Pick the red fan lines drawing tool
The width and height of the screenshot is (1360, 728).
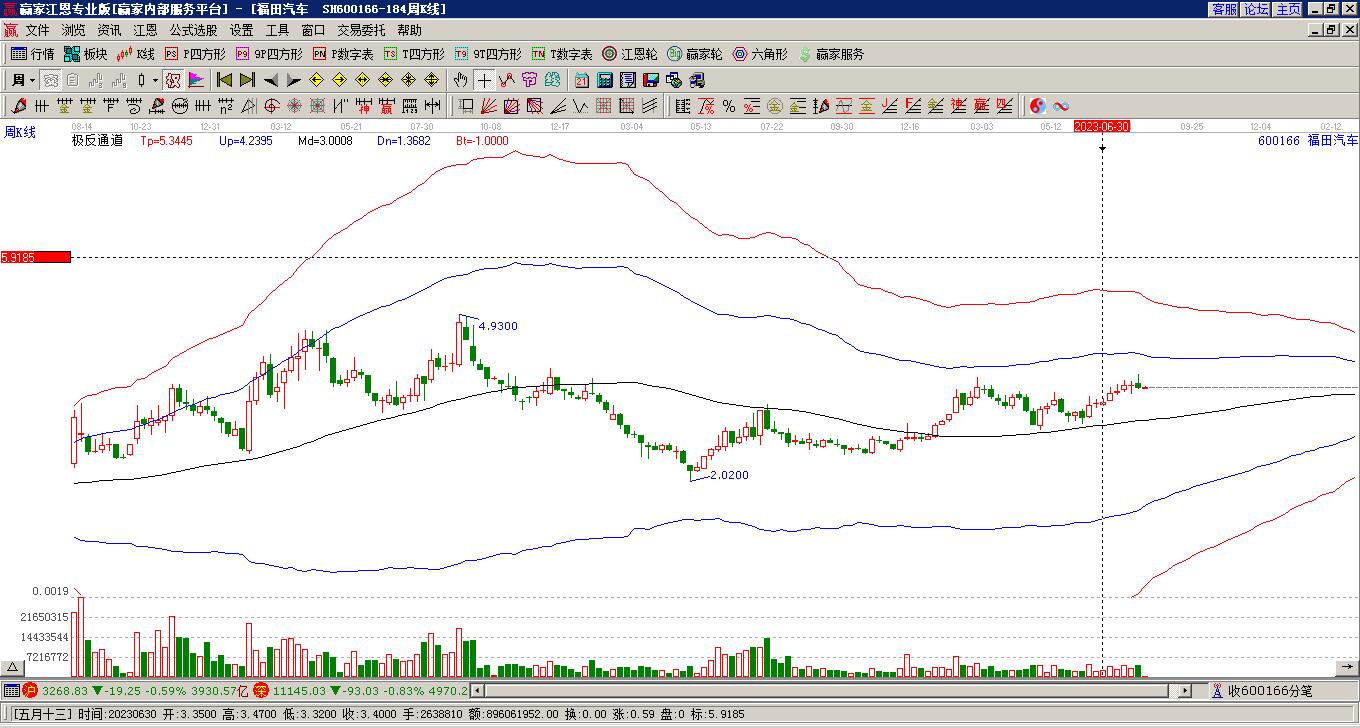click(488, 106)
